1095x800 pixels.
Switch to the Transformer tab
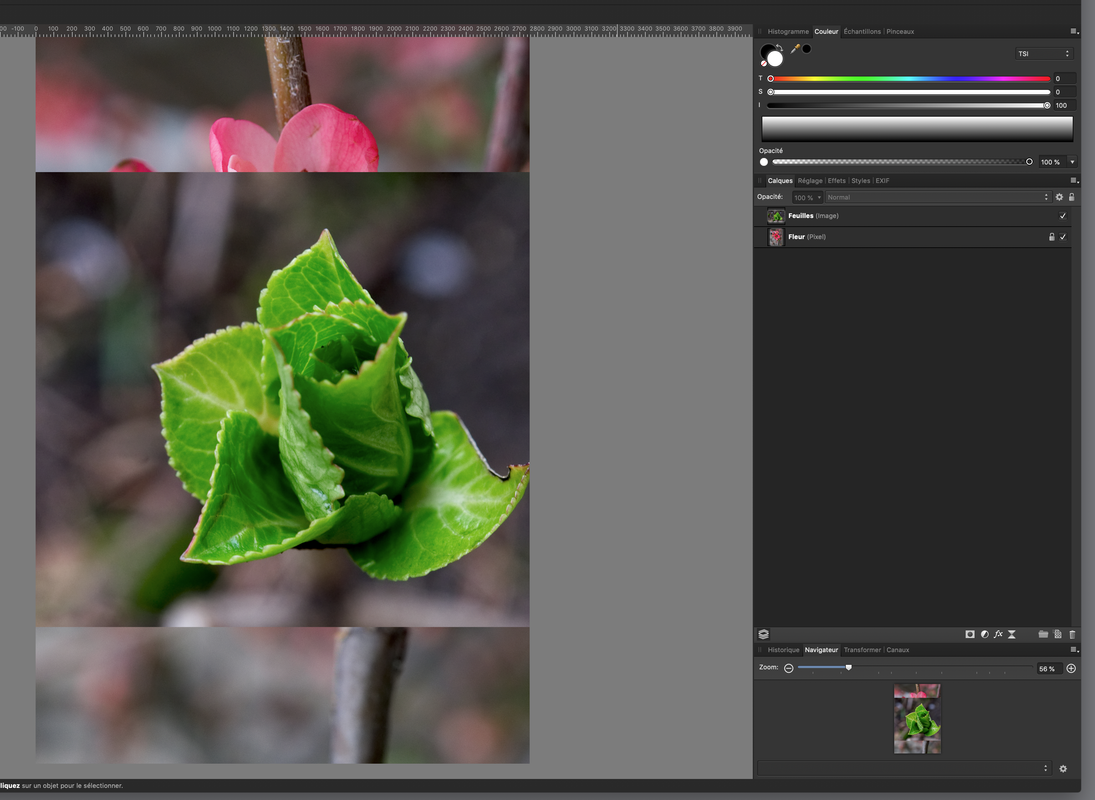point(862,650)
